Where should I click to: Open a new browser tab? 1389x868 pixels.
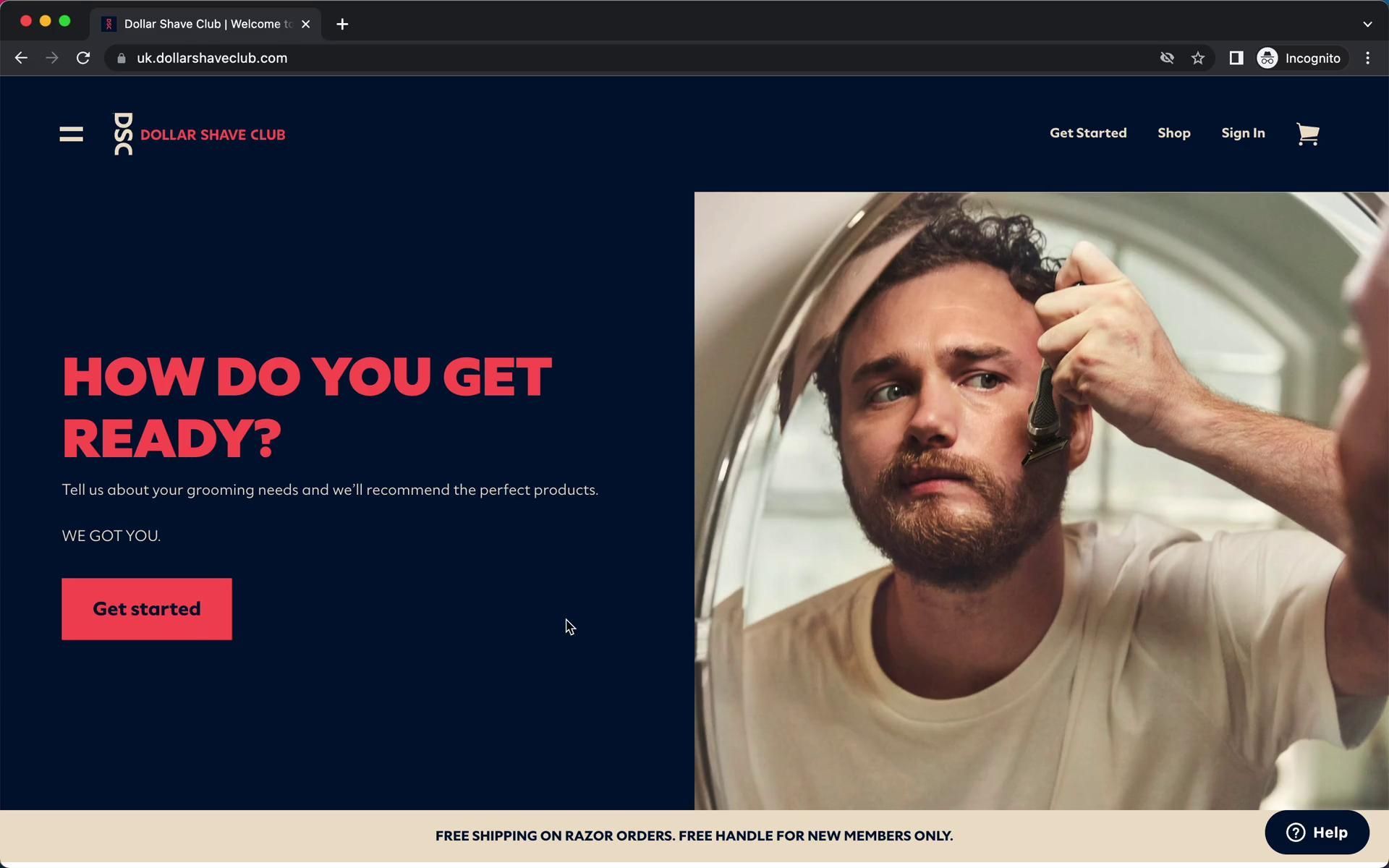click(x=342, y=24)
